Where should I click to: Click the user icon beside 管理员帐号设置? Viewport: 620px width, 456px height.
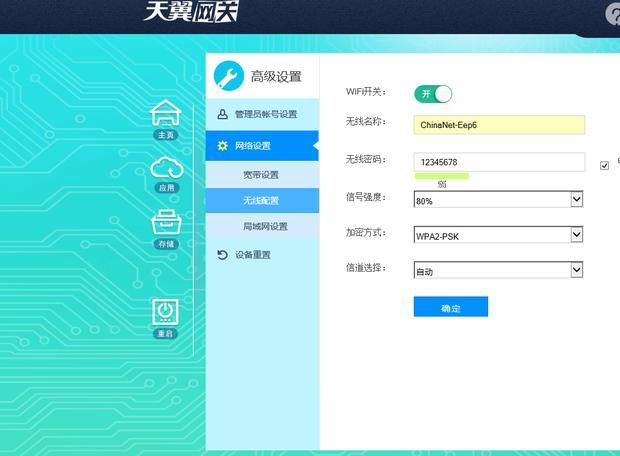point(223,114)
